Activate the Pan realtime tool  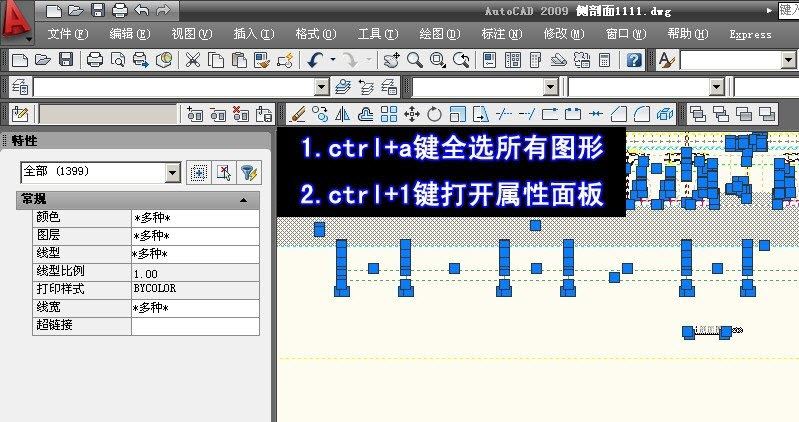coord(391,60)
